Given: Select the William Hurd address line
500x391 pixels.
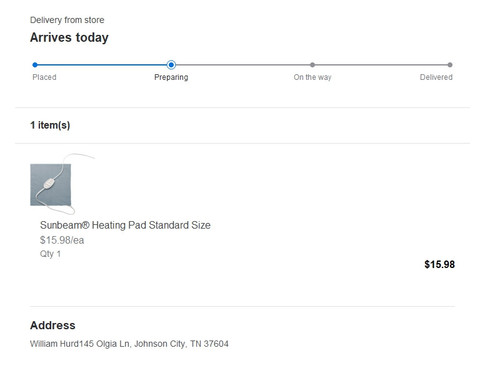Looking at the screenshot, I should pyautogui.click(x=129, y=344).
